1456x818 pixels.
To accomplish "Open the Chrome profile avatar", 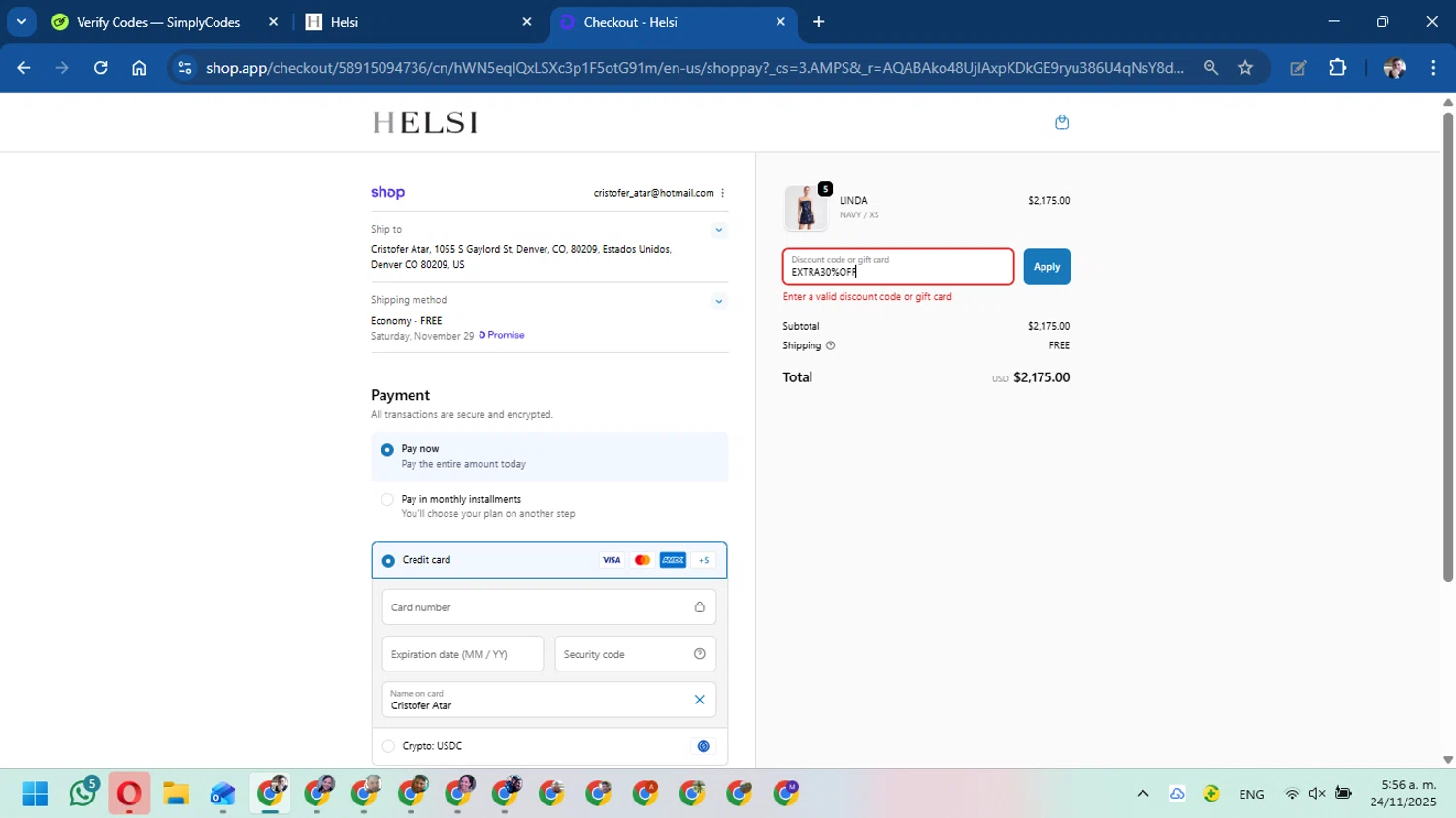I will (x=1394, y=68).
